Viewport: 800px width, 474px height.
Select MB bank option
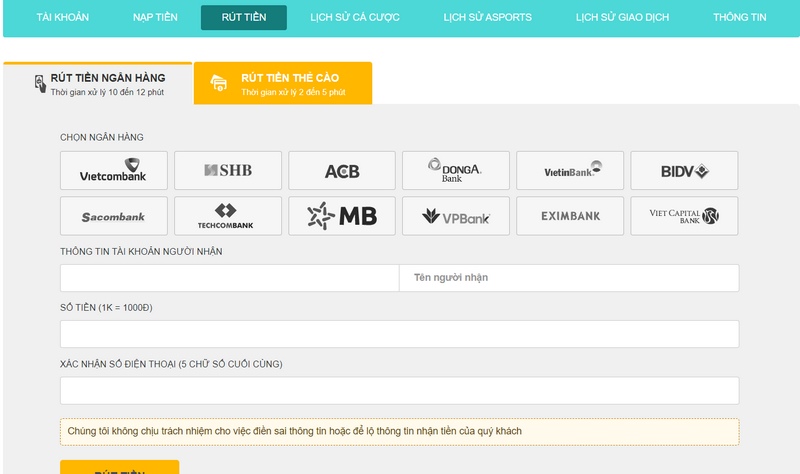click(342, 216)
